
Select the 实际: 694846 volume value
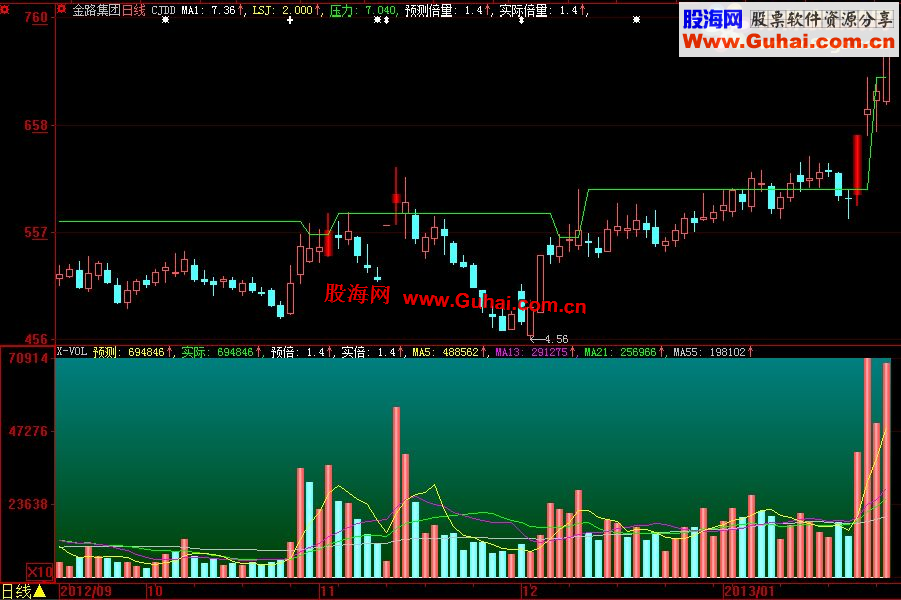(222, 352)
